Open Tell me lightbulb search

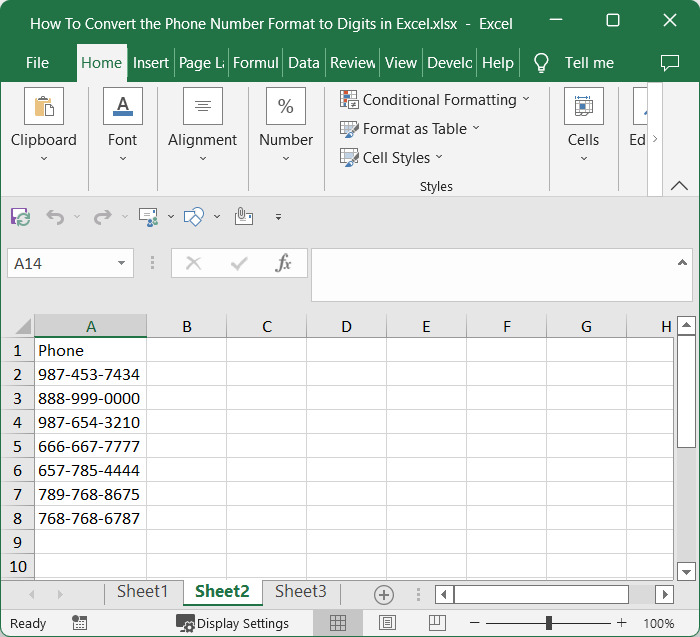click(541, 63)
